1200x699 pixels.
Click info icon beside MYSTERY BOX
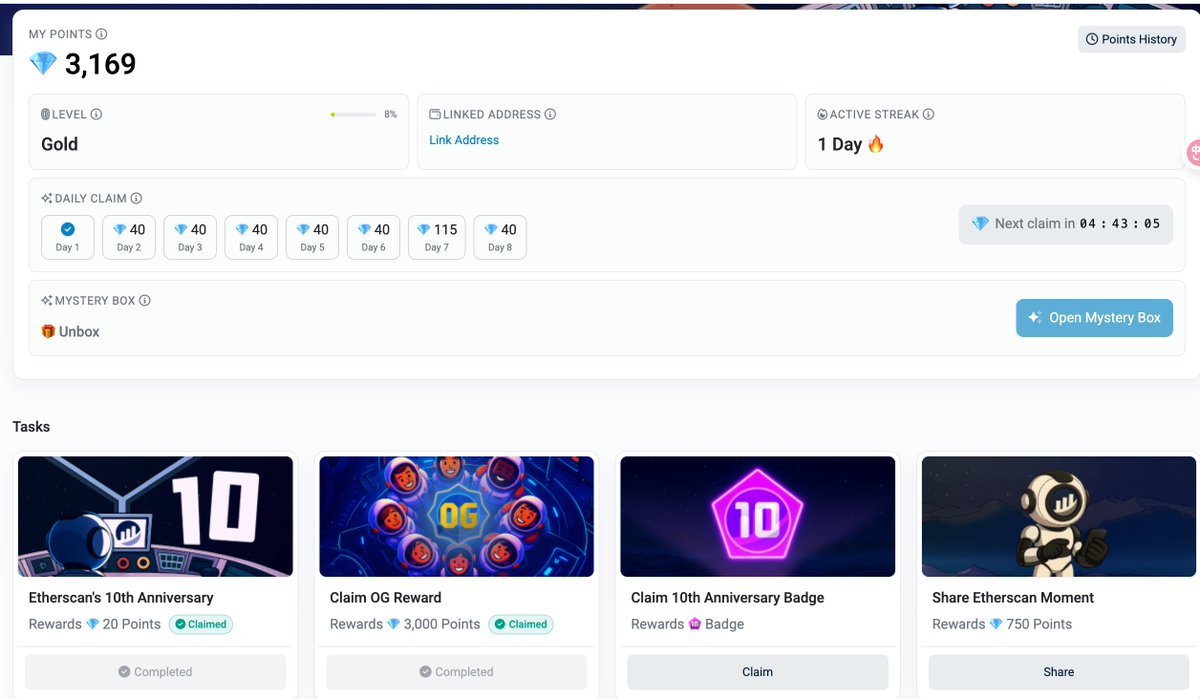(x=144, y=300)
